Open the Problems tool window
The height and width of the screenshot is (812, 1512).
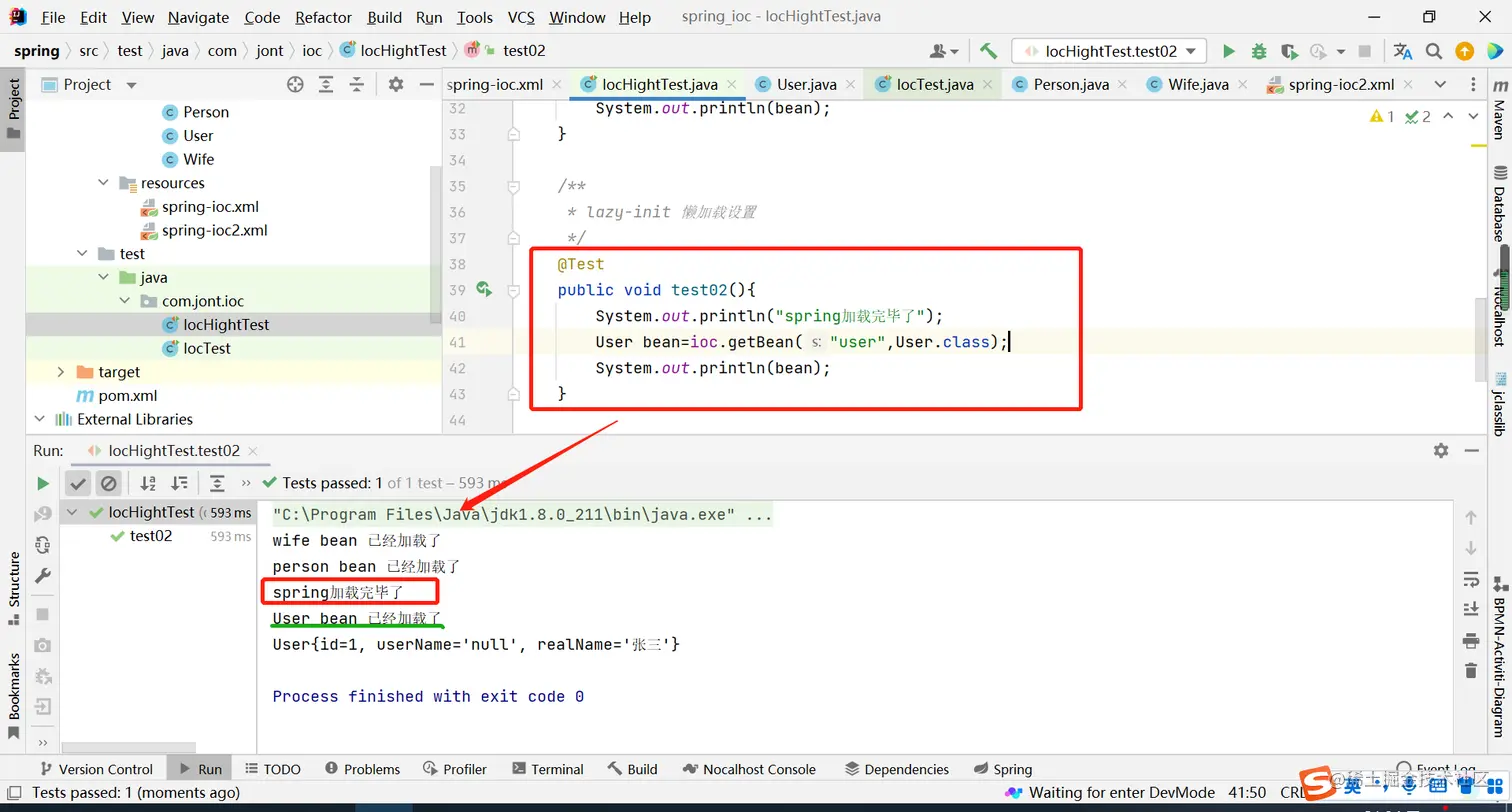point(362,769)
